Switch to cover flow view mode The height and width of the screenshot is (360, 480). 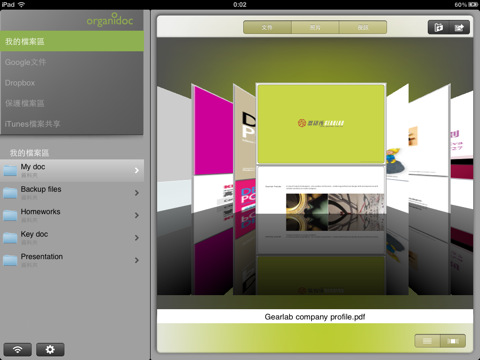[x=453, y=341]
